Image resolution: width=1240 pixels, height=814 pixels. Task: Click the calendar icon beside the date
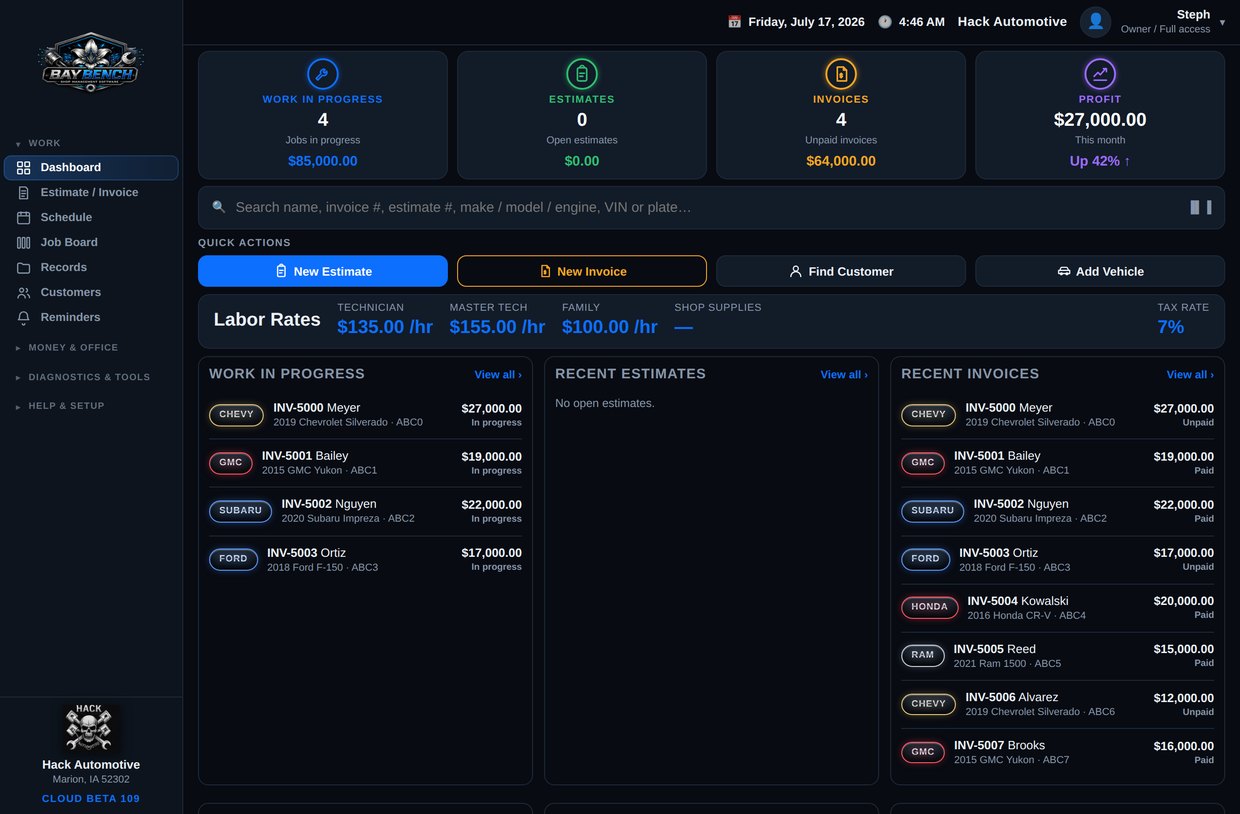[x=734, y=22]
